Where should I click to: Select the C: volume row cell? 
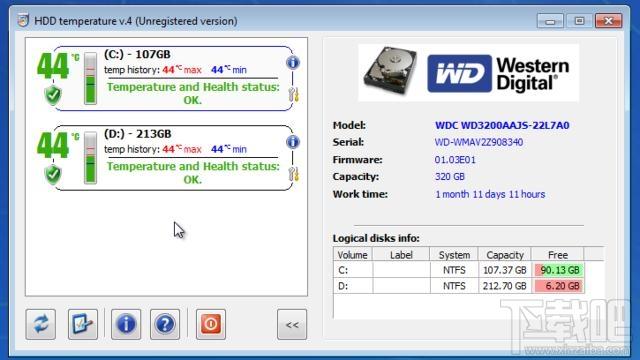(353, 270)
